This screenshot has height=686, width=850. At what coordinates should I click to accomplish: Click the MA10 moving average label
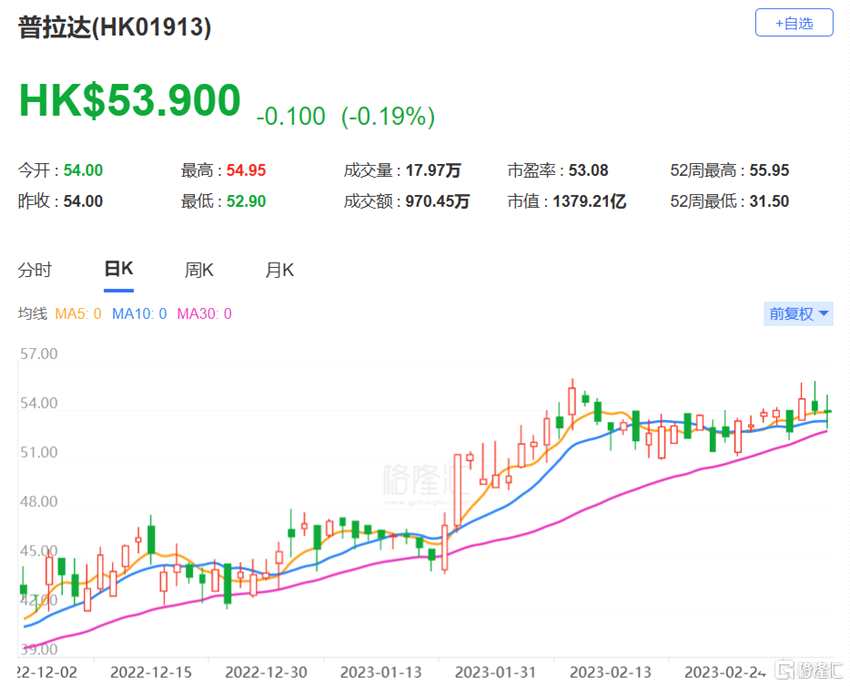tap(139, 313)
